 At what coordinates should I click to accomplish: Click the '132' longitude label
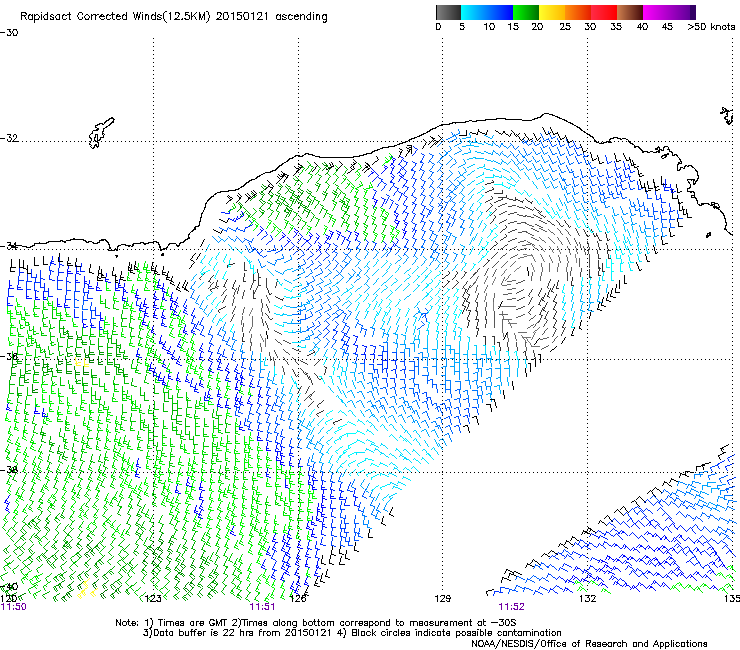click(587, 599)
